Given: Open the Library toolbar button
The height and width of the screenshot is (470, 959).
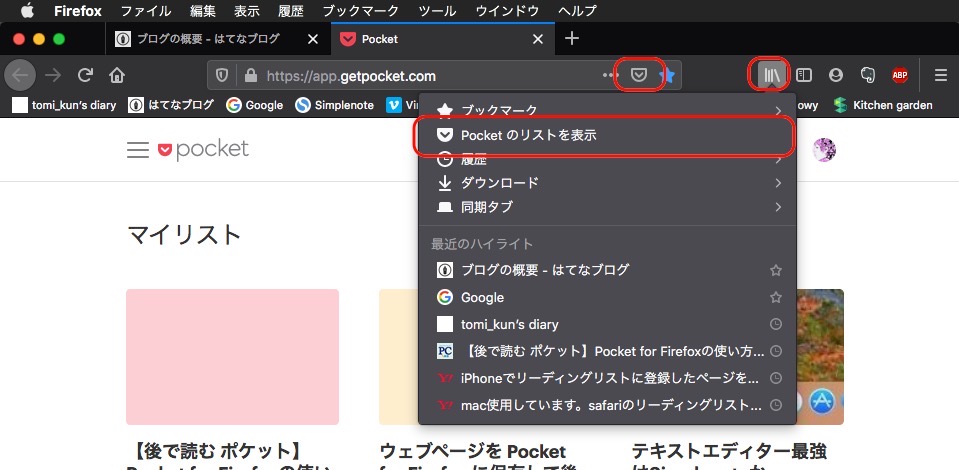Looking at the screenshot, I should 771,75.
